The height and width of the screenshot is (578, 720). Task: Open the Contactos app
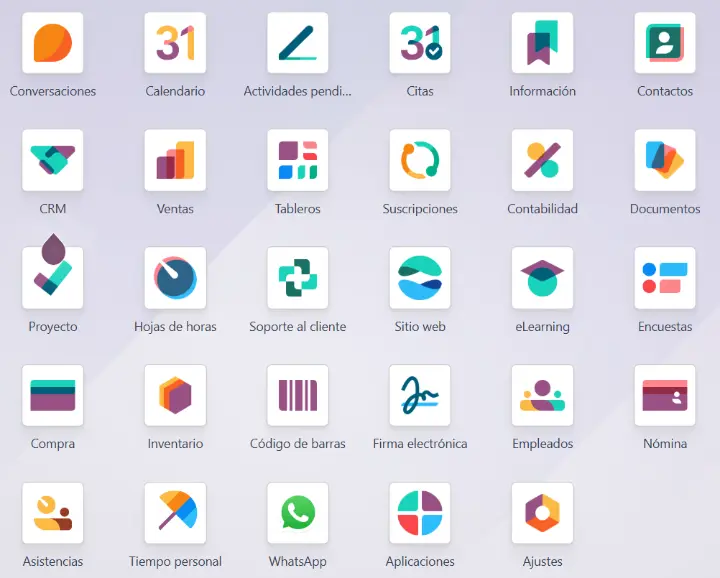[665, 43]
